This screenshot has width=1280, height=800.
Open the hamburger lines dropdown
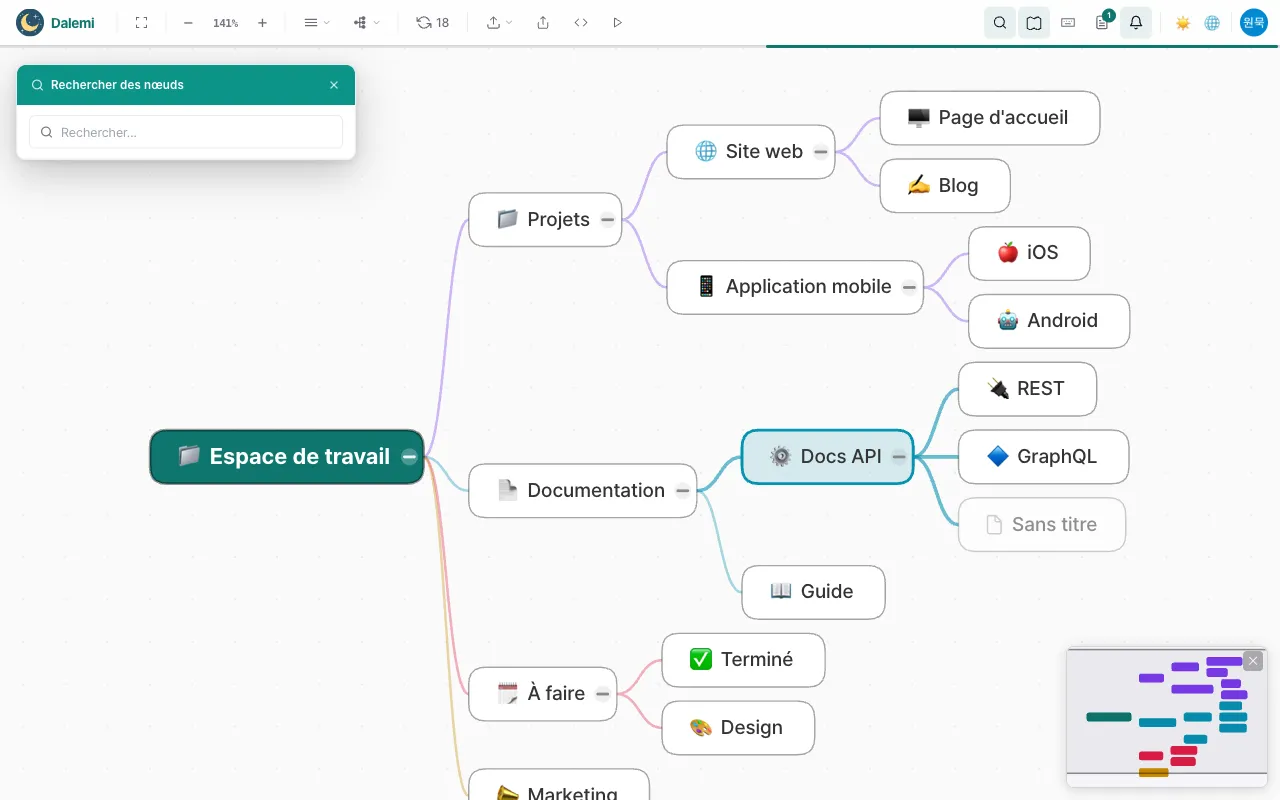click(x=316, y=22)
